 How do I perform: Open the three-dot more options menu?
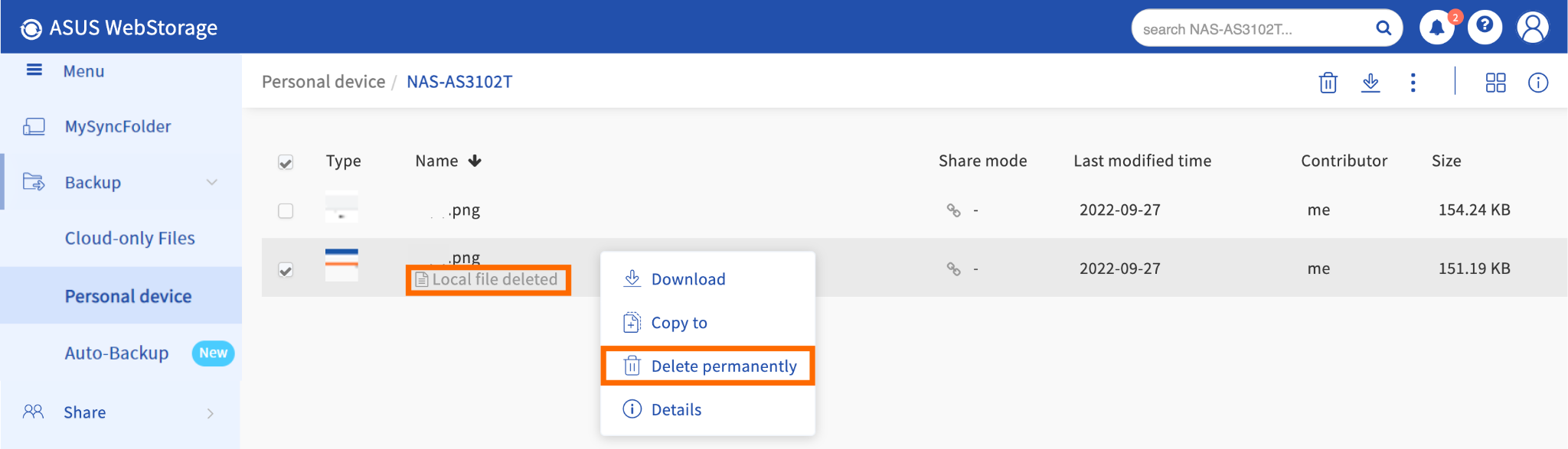pyautogui.click(x=1413, y=83)
